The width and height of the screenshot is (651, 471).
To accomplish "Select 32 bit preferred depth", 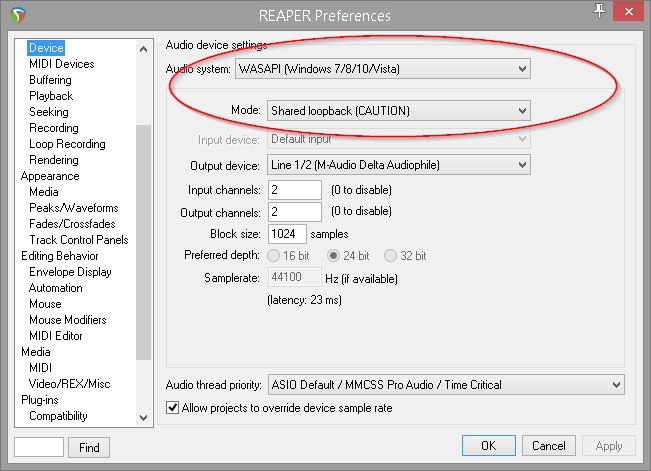I will pyautogui.click(x=390, y=255).
